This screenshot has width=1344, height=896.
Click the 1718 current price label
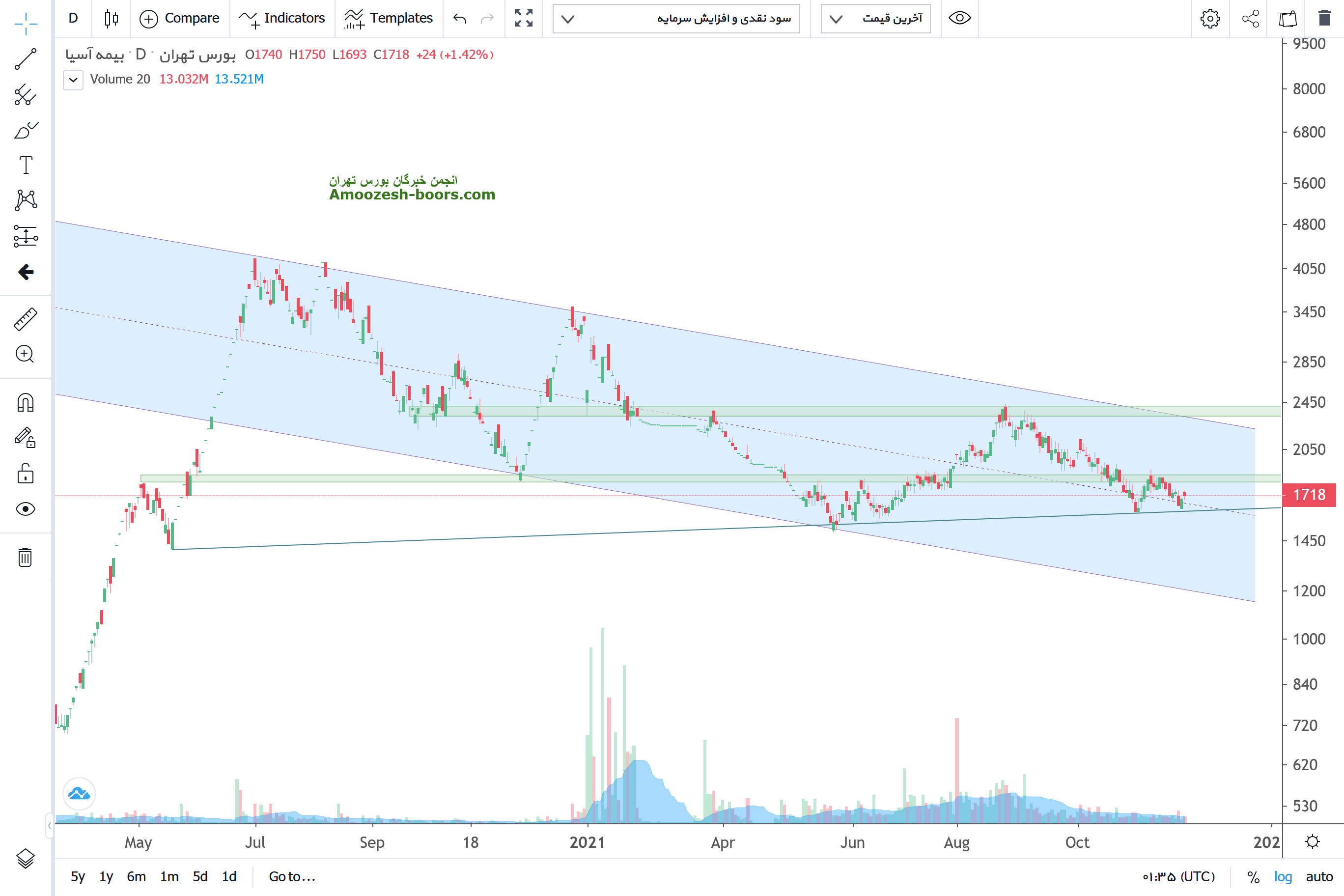point(1309,495)
